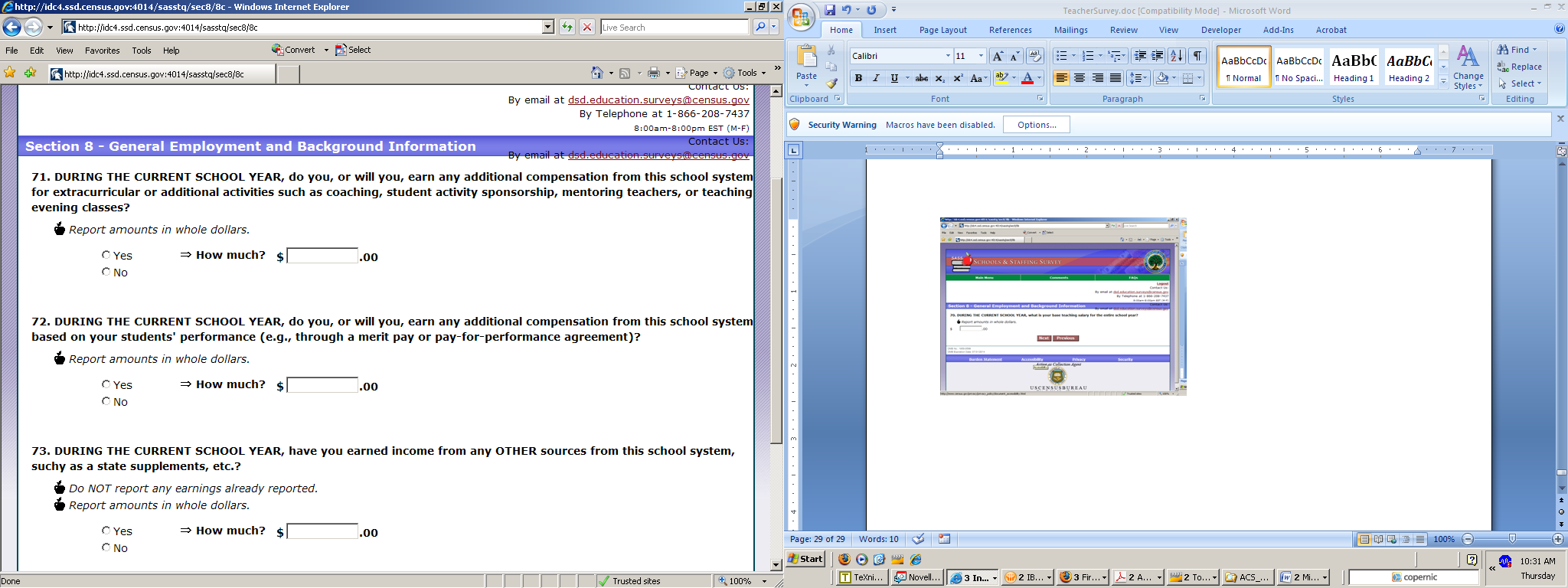The height and width of the screenshot is (588, 1568).
Task: Click the Add to Favorites star-plus icon
Action: click(30, 73)
